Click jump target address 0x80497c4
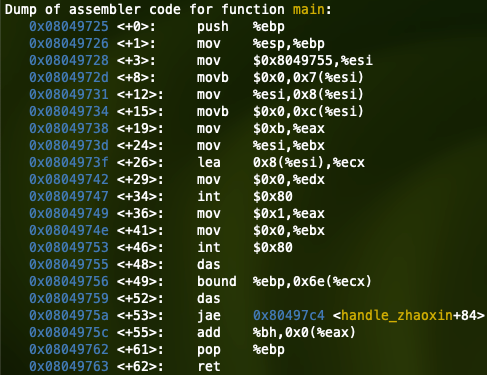487x375 pixels. coord(289,315)
